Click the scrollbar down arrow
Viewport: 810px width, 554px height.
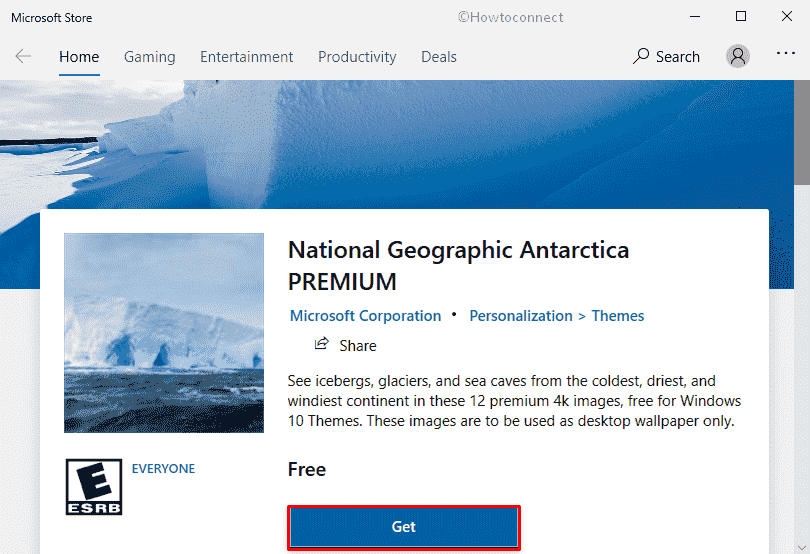tap(802, 547)
